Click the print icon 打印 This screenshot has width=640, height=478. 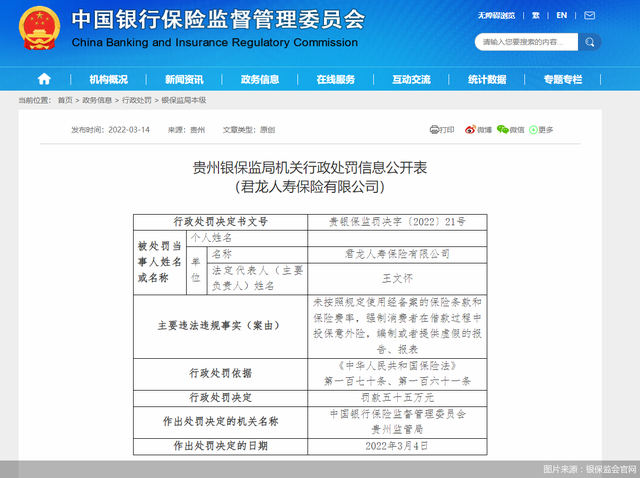[x=442, y=130]
